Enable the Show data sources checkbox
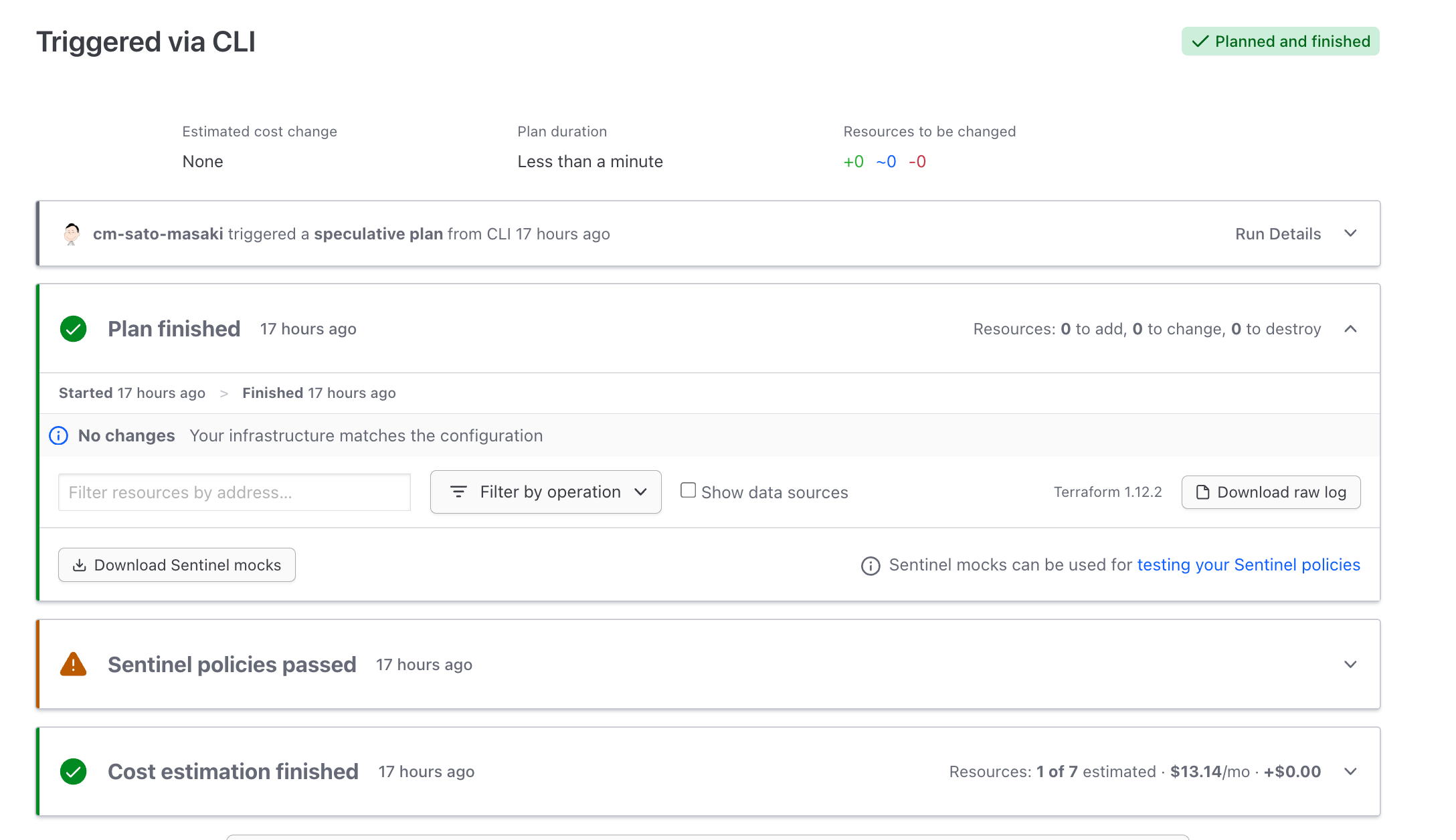Image resolution: width=1456 pixels, height=840 pixels. pyautogui.click(x=688, y=490)
